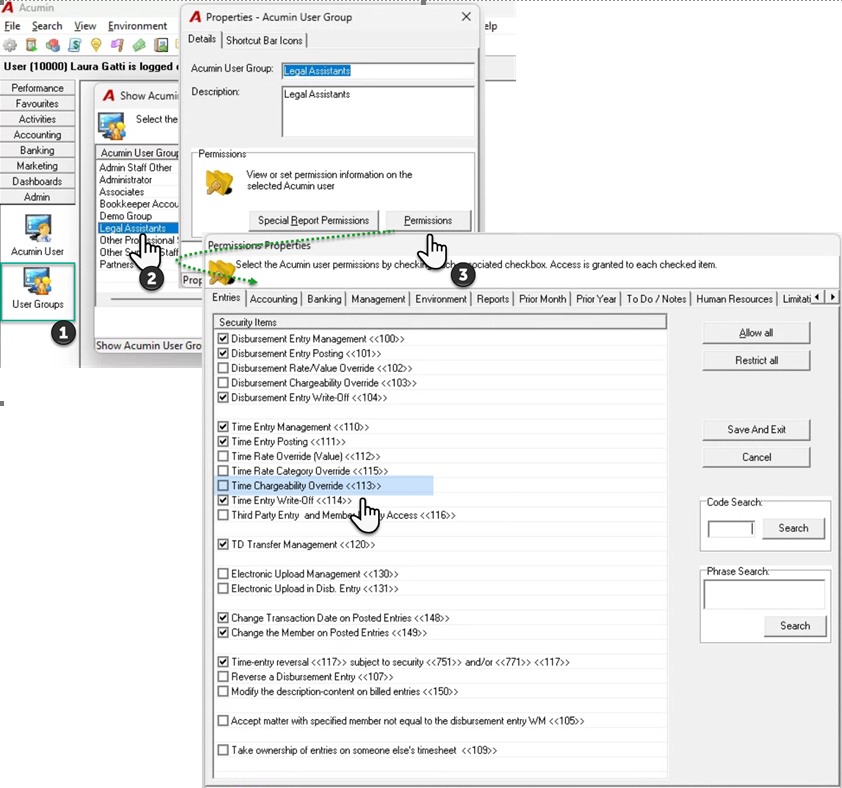842x788 pixels.
Task: Click the photo album toolbar icon
Action: pyautogui.click(x=161, y=45)
